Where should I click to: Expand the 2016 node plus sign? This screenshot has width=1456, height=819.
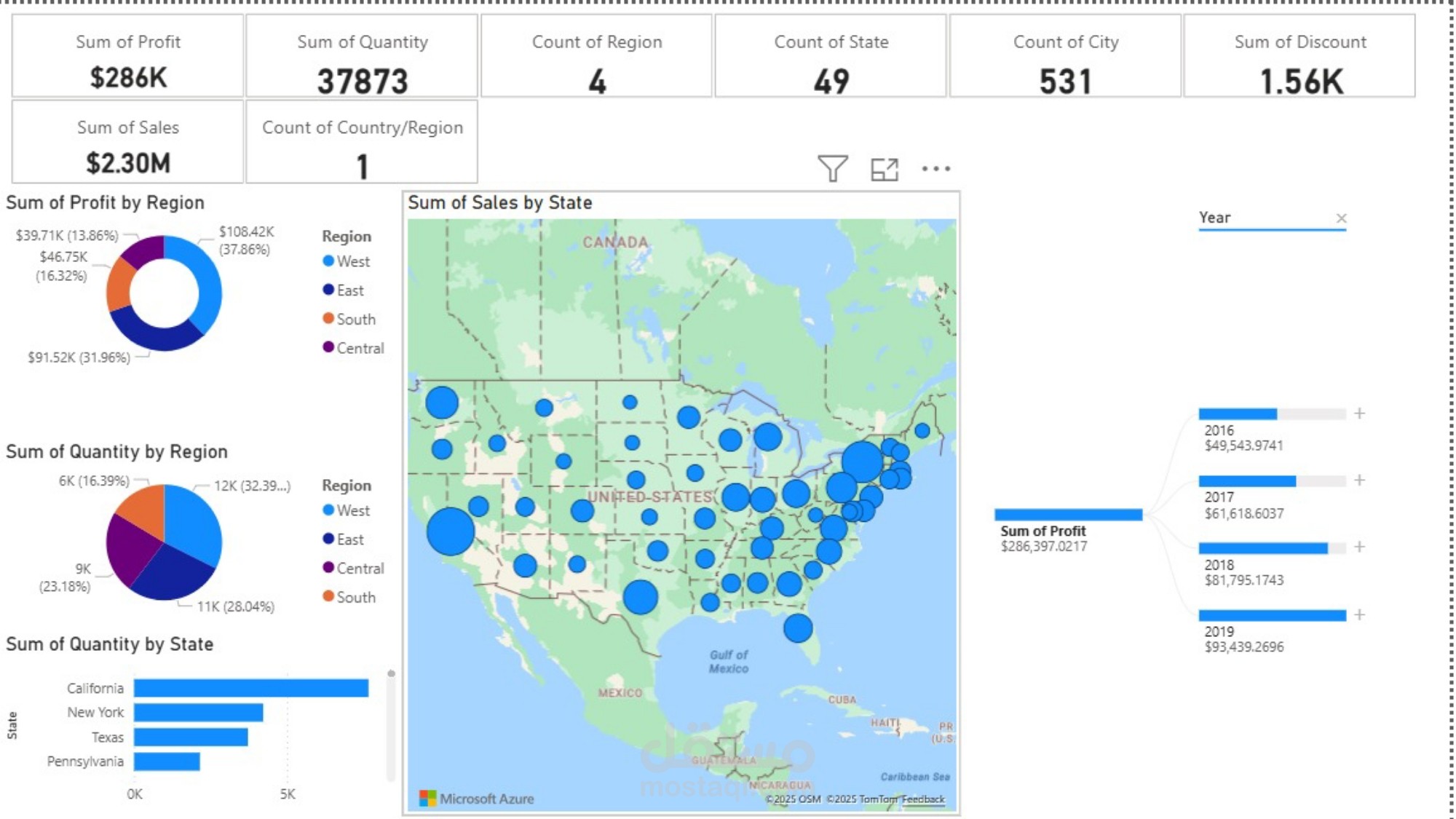pos(1359,414)
